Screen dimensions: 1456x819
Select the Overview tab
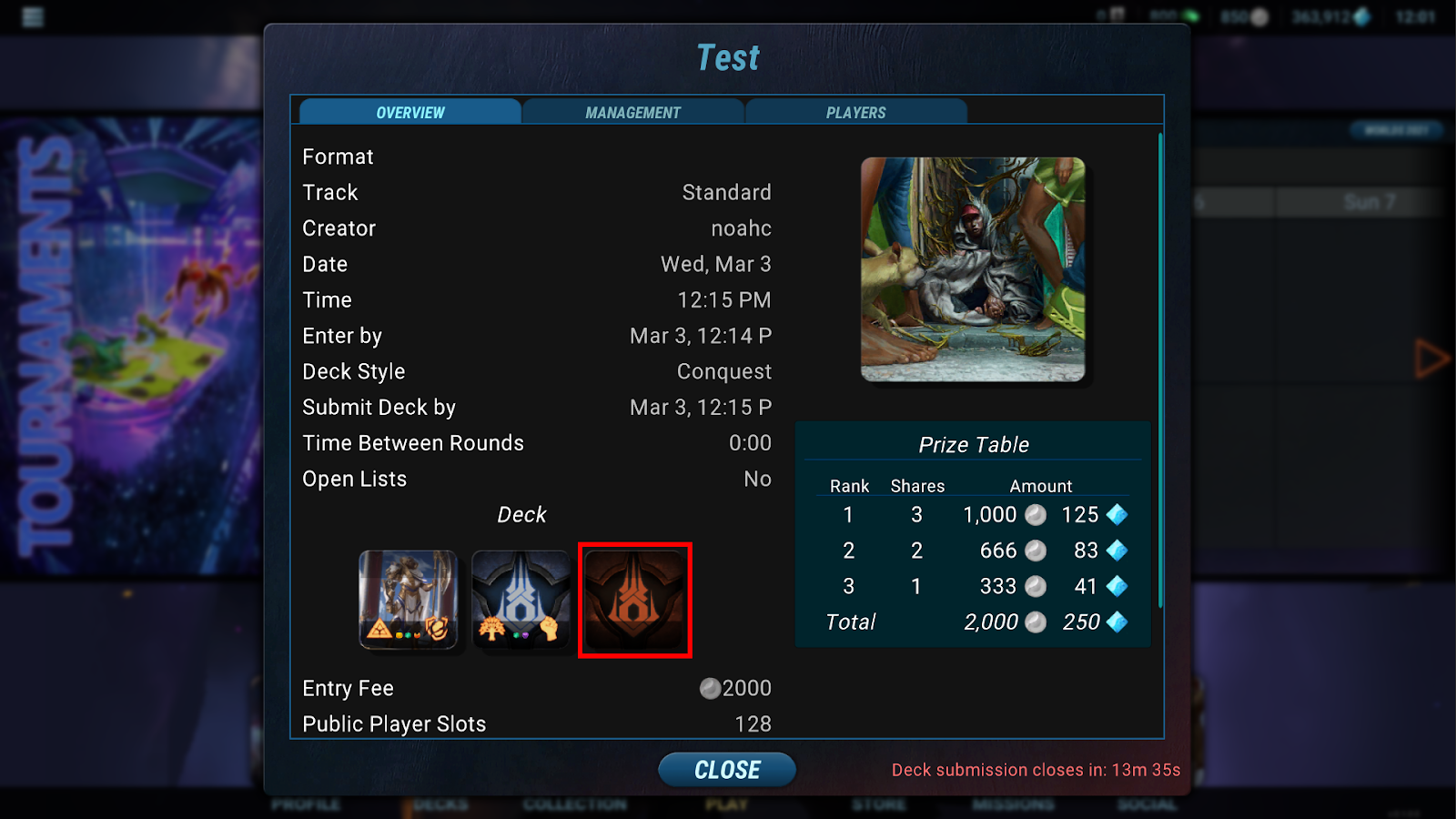point(410,112)
